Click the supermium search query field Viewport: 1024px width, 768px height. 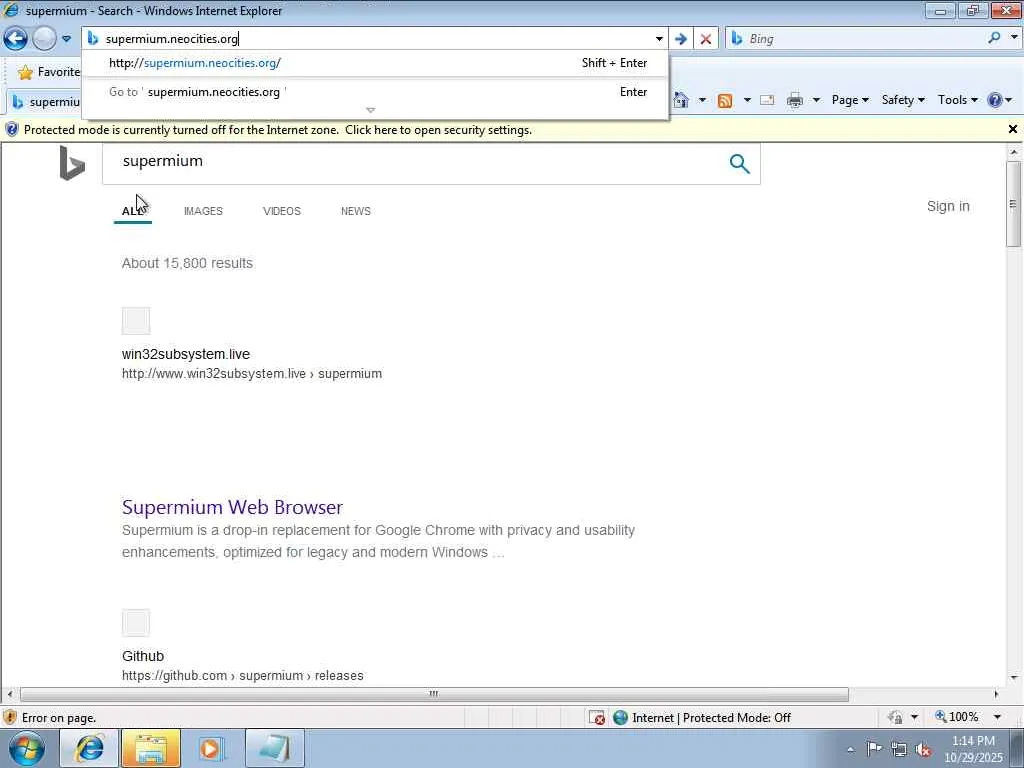411,161
